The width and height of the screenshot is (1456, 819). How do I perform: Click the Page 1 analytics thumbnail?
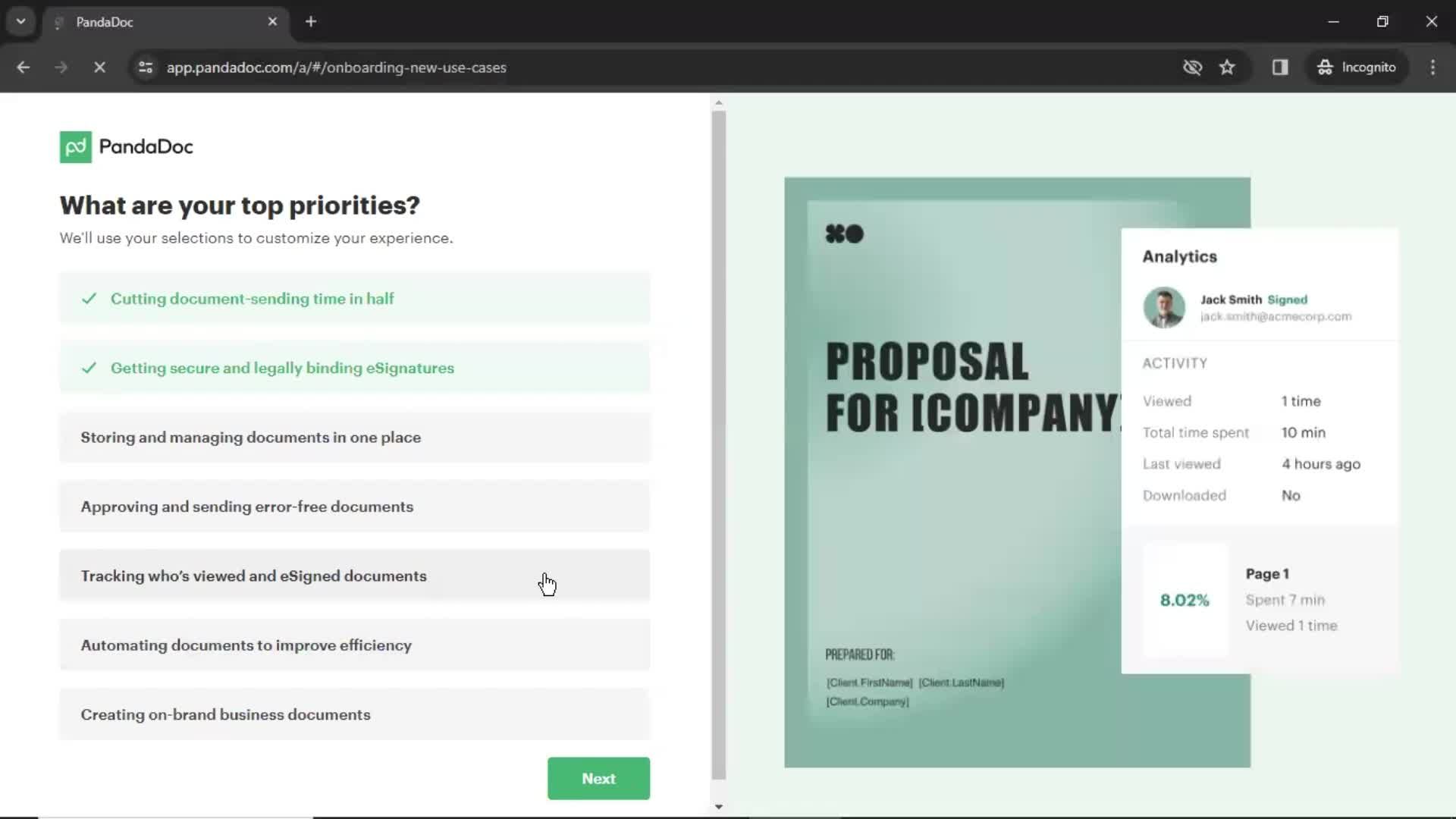[x=1185, y=600]
